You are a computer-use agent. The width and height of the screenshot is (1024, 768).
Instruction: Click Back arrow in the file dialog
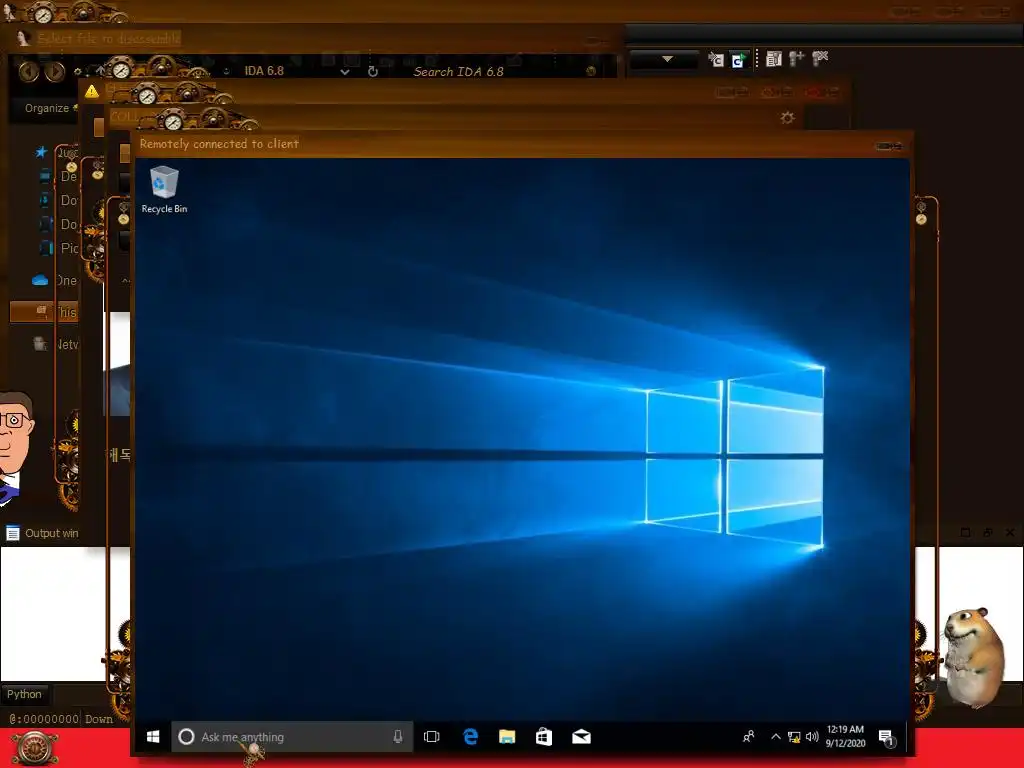pos(29,71)
